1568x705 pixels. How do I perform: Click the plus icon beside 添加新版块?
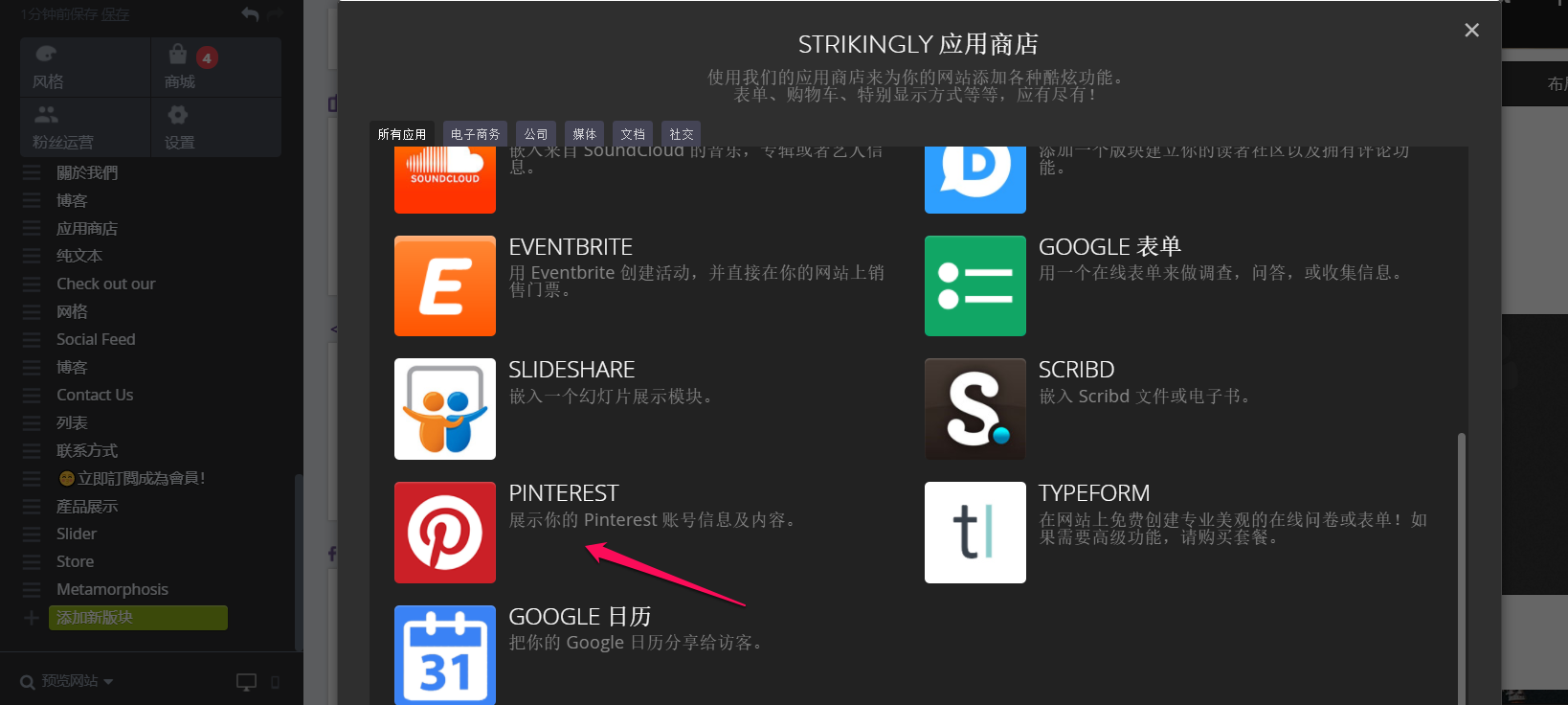click(x=32, y=618)
